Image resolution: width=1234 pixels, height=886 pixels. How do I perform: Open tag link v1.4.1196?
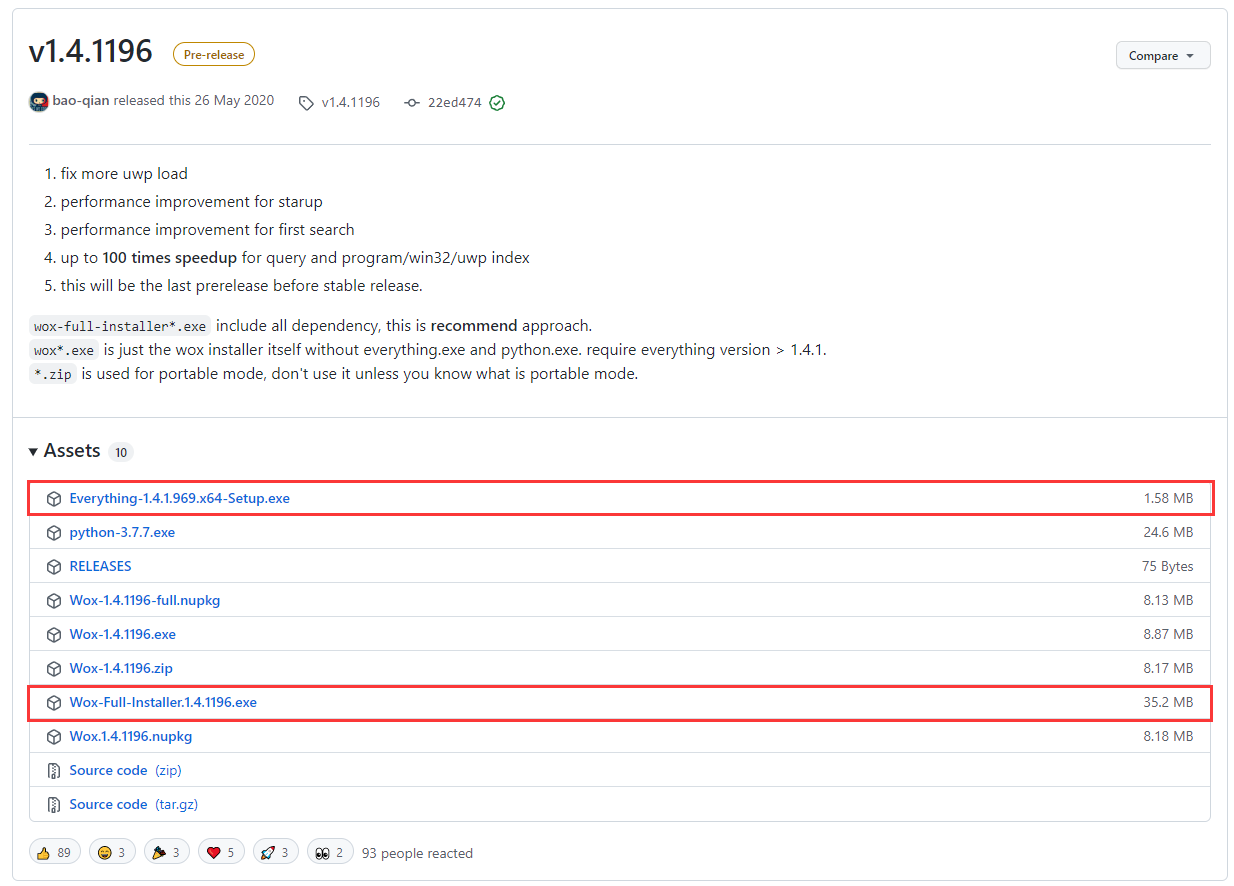350,102
